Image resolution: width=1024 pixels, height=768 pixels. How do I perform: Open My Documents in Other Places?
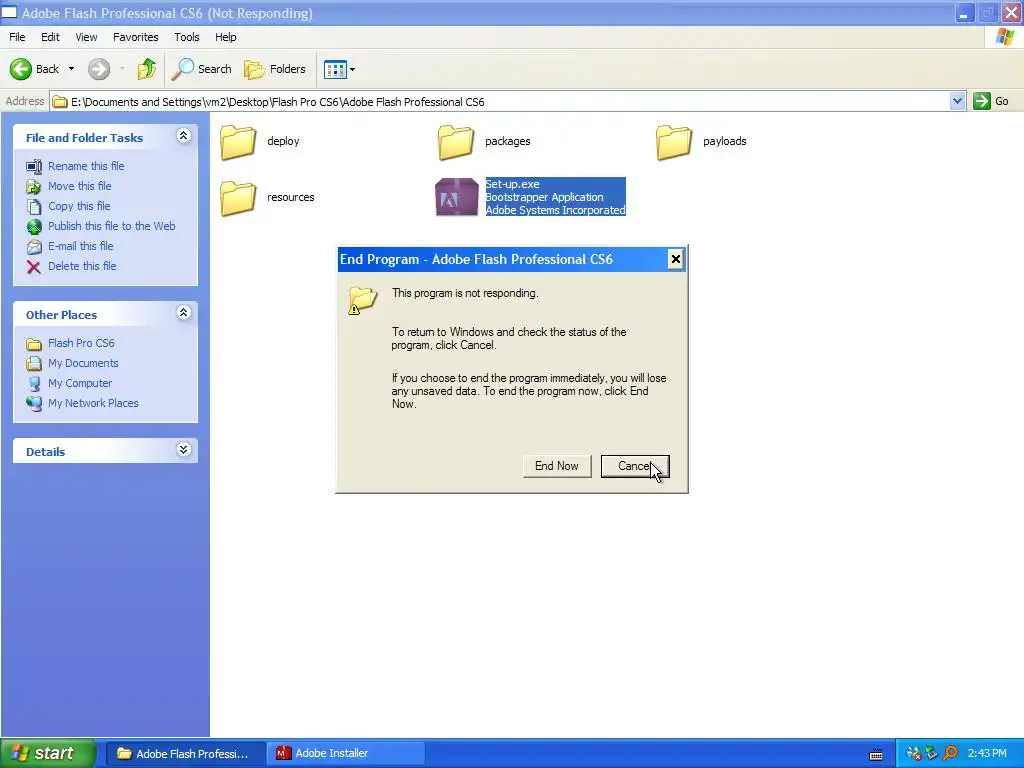tap(83, 363)
